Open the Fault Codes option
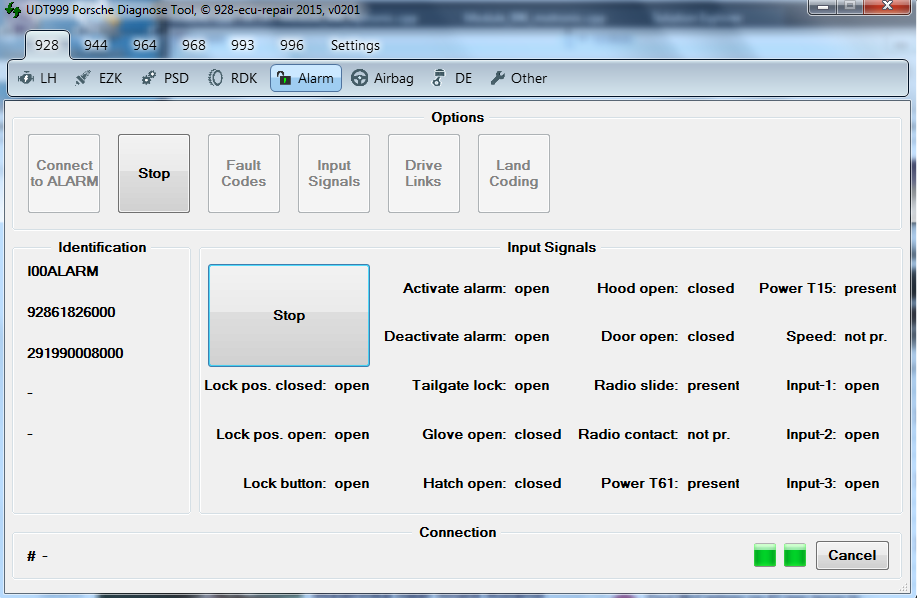This screenshot has width=917, height=598. (x=244, y=173)
